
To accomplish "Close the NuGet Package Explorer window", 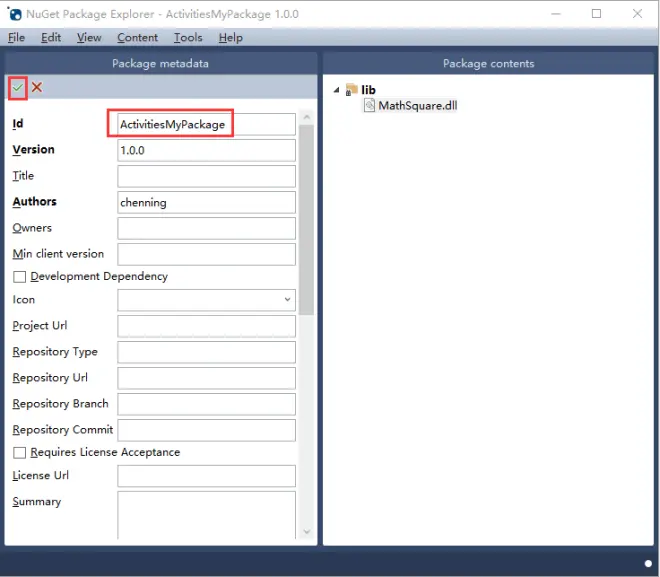I will pyautogui.click(x=637, y=14).
